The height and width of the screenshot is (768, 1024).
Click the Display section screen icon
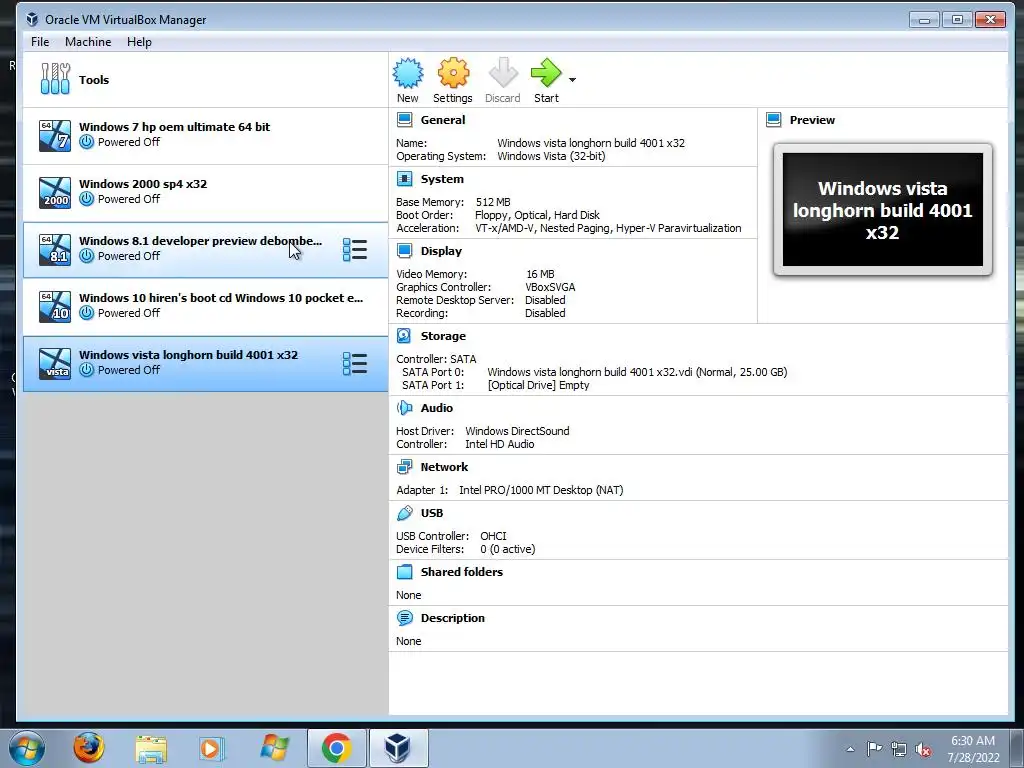pyautogui.click(x=405, y=251)
